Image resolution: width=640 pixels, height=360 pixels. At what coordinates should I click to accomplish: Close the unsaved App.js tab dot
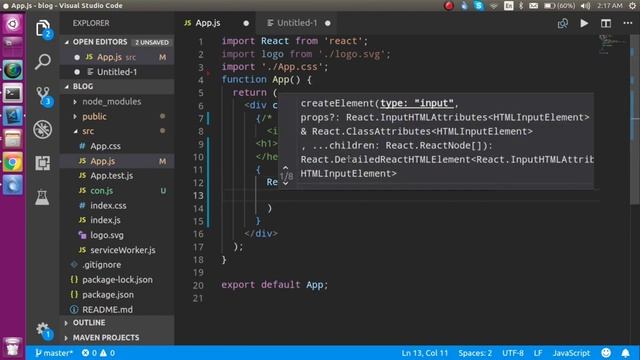[246, 23]
